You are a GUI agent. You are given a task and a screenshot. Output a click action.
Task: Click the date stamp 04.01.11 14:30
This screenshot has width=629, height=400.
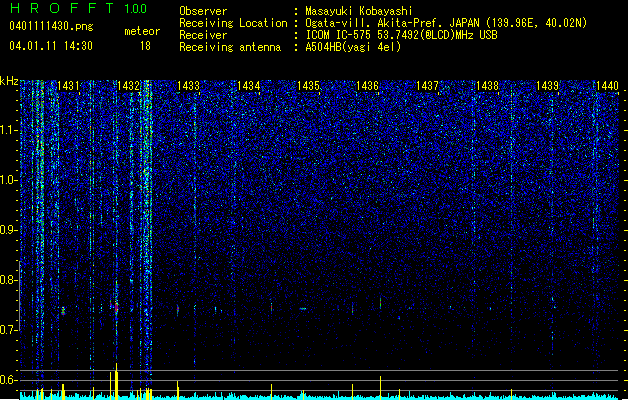tap(51, 46)
